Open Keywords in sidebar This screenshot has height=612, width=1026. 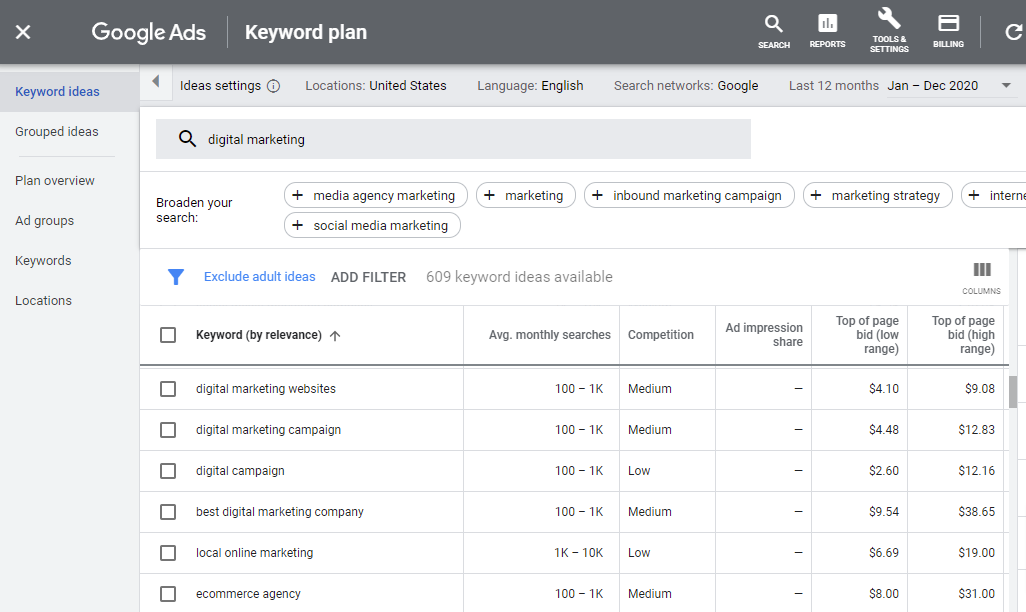[x=43, y=261]
